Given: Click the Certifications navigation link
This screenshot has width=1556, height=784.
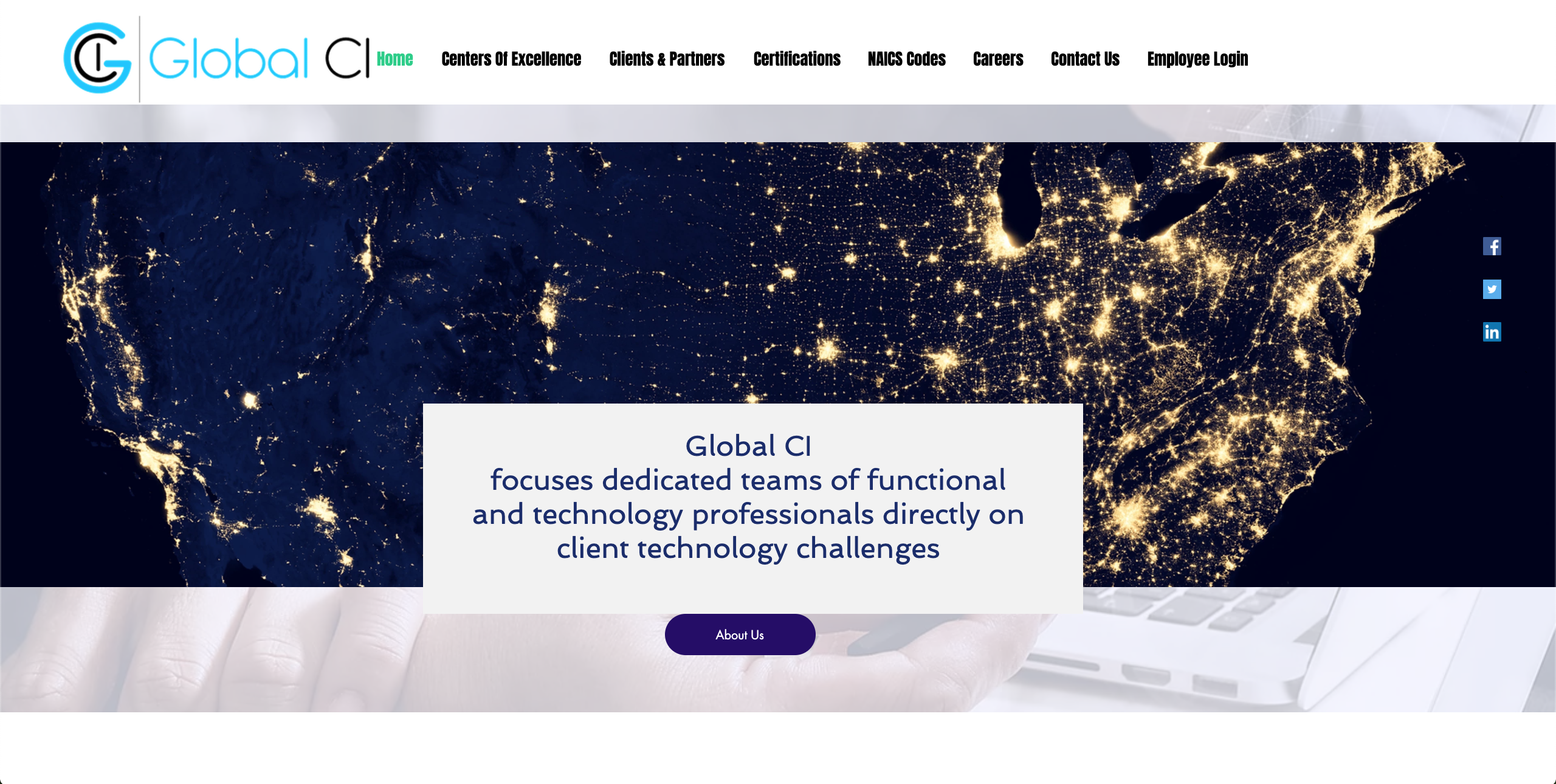Looking at the screenshot, I should (x=797, y=58).
